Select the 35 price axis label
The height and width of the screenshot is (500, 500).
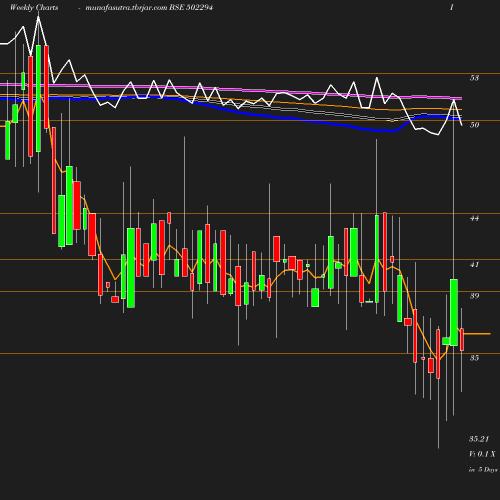[x=474, y=358]
